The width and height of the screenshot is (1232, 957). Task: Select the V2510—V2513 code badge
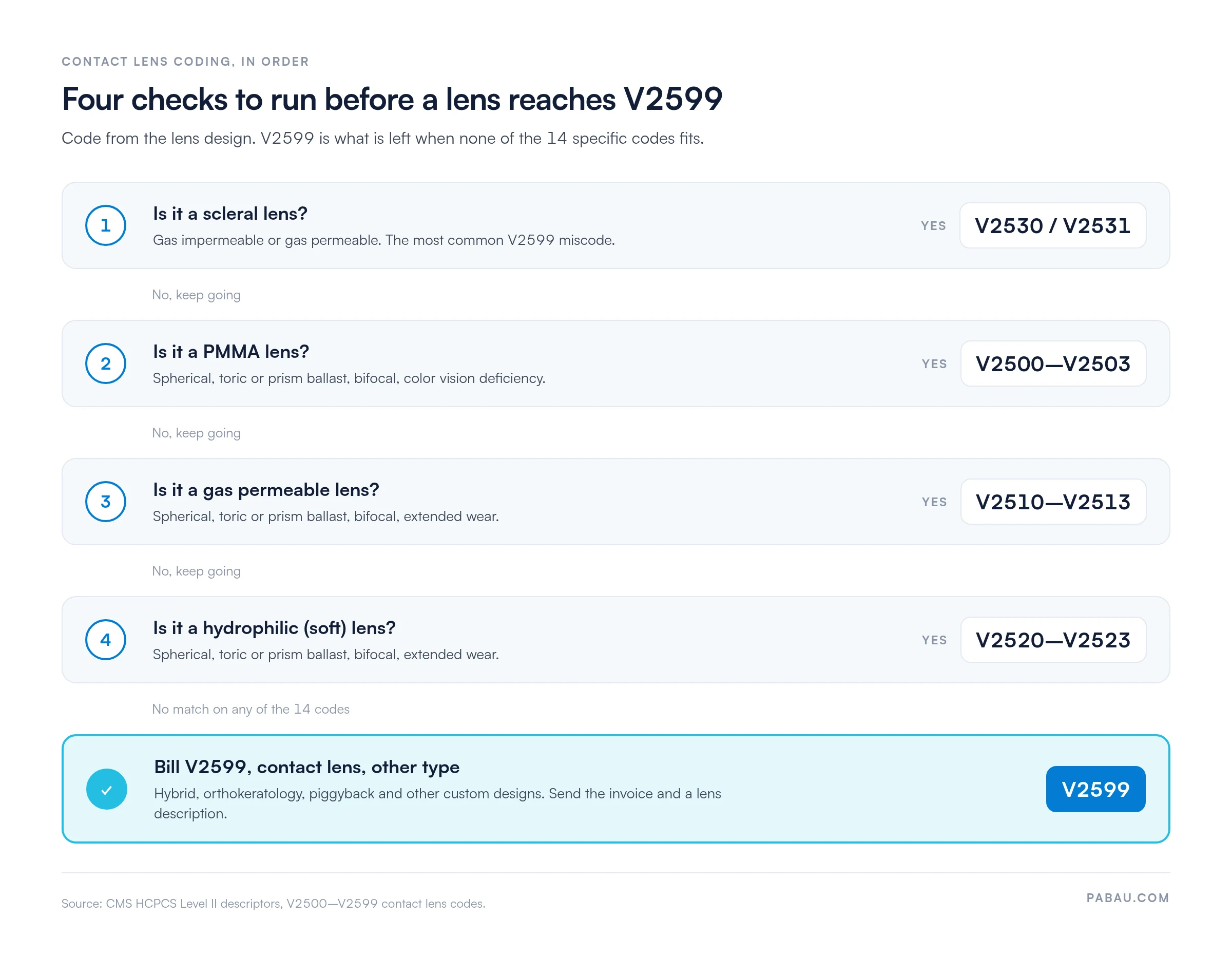[x=1053, y=502]
